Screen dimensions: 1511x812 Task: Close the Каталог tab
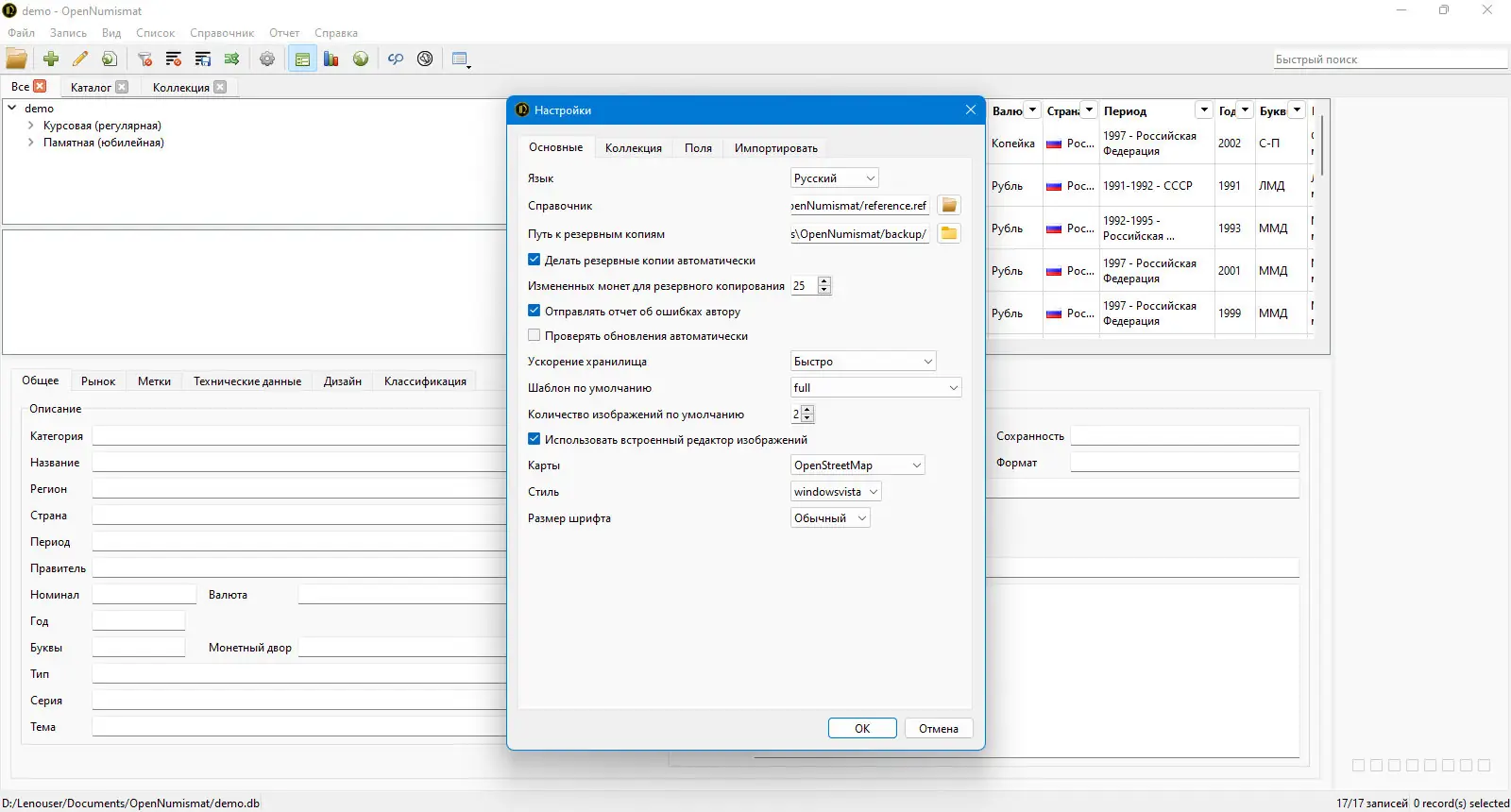click(122, 87)
